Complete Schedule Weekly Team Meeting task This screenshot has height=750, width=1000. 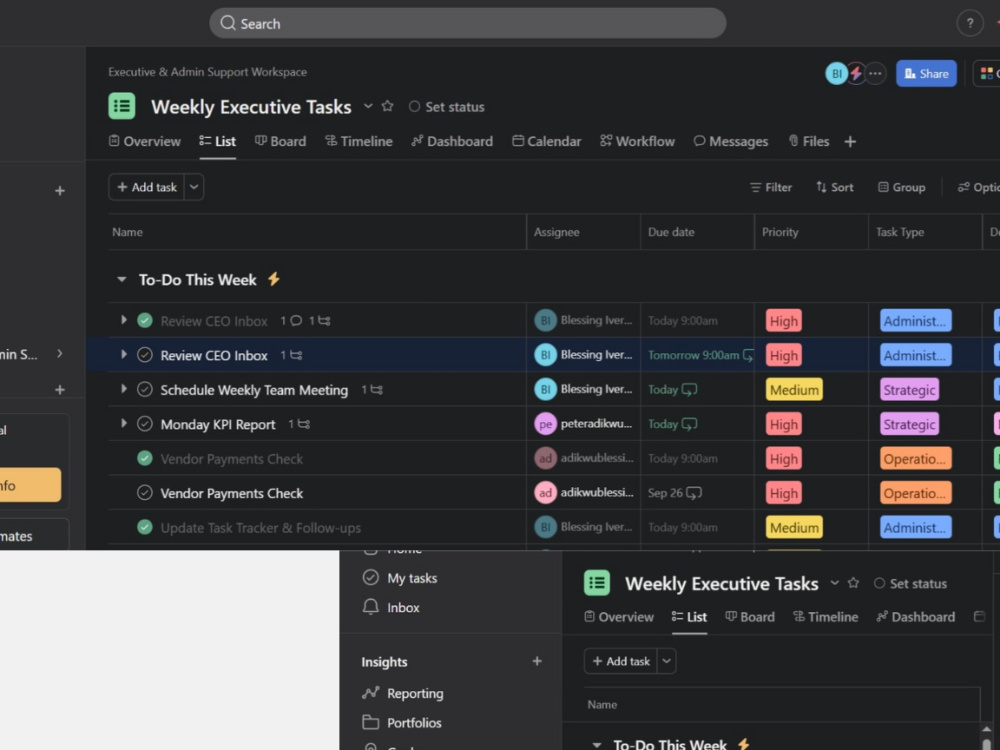pyautogui.click(x=145, y=390)
